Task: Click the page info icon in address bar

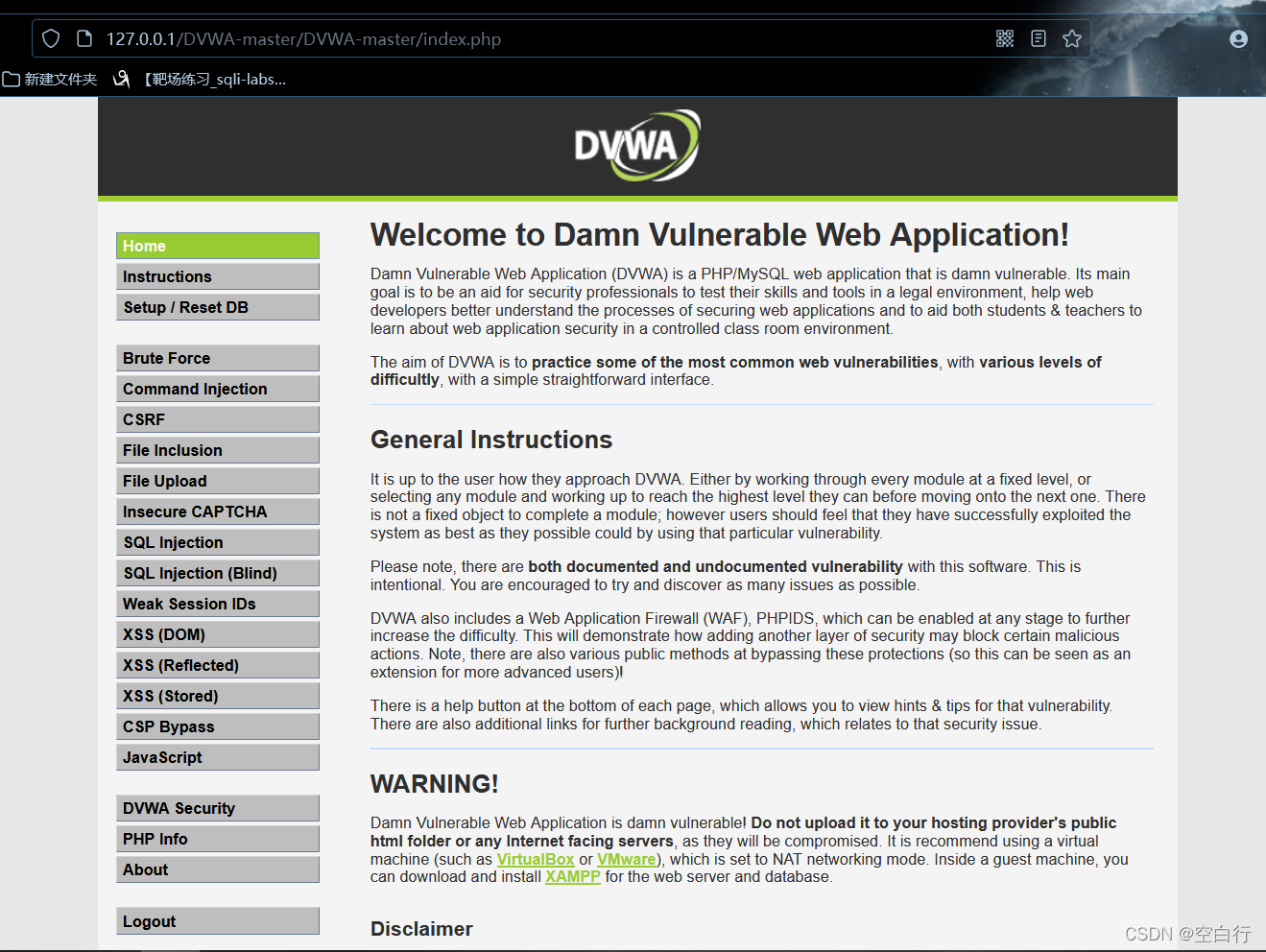Action: [84, 38]
